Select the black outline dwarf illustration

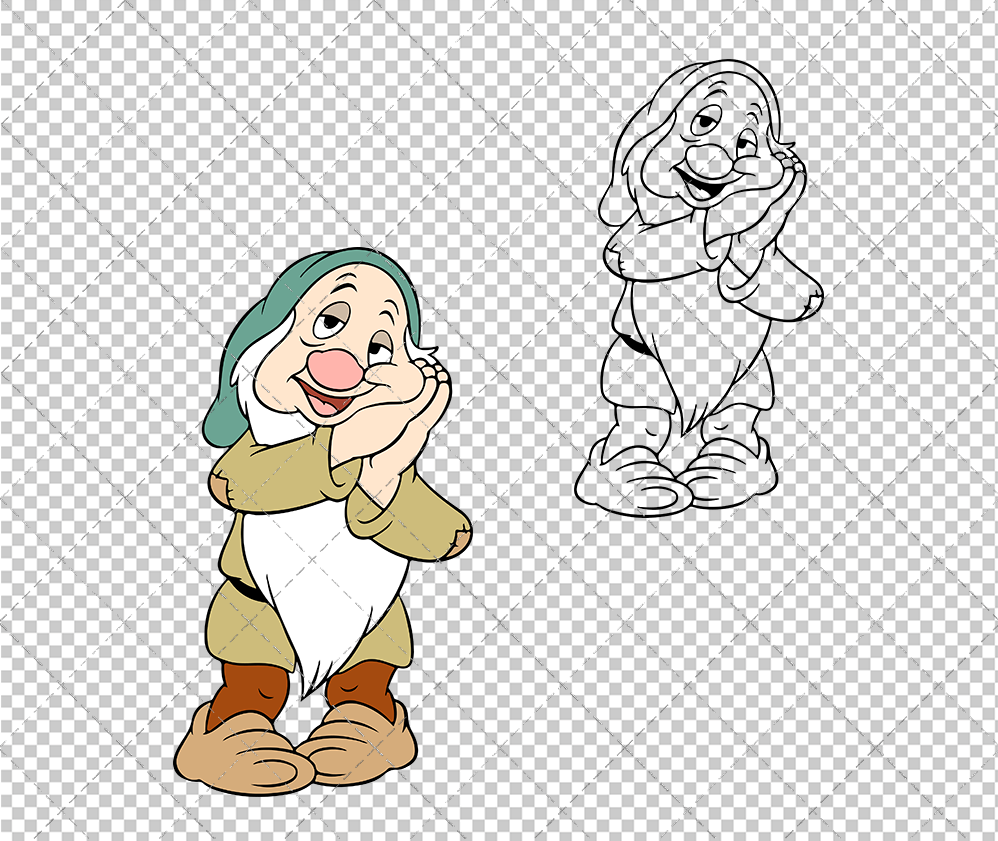(x=699, y=287)
